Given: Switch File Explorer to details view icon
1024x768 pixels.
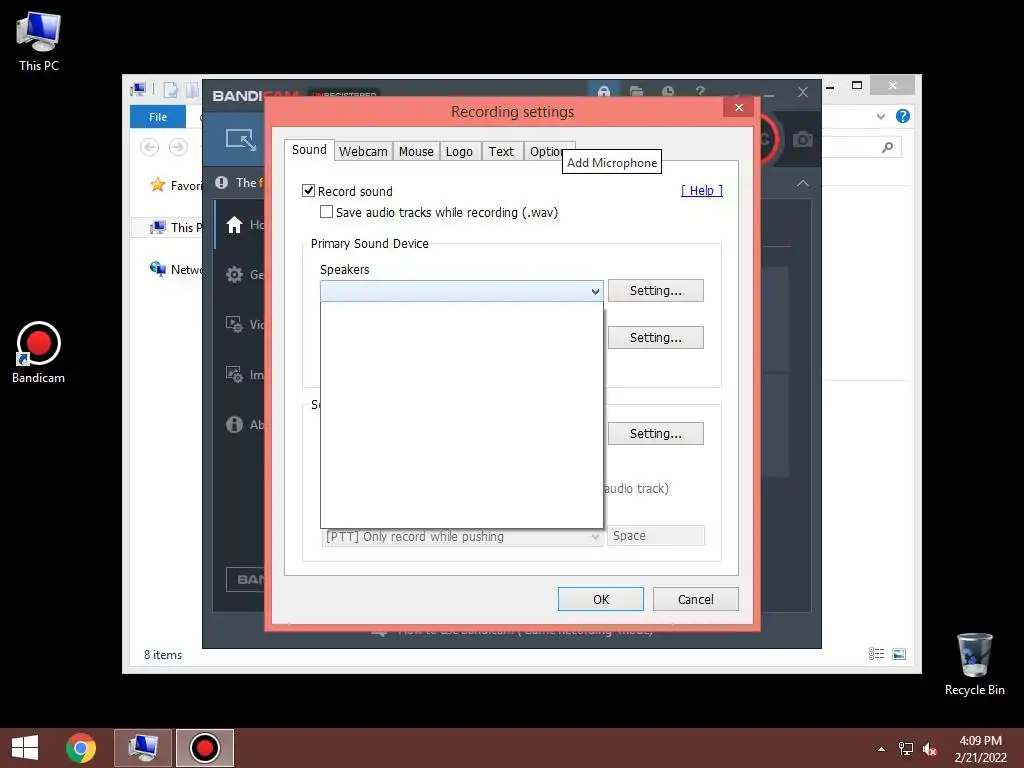Looking at the screenshot, I should [876, 654].
